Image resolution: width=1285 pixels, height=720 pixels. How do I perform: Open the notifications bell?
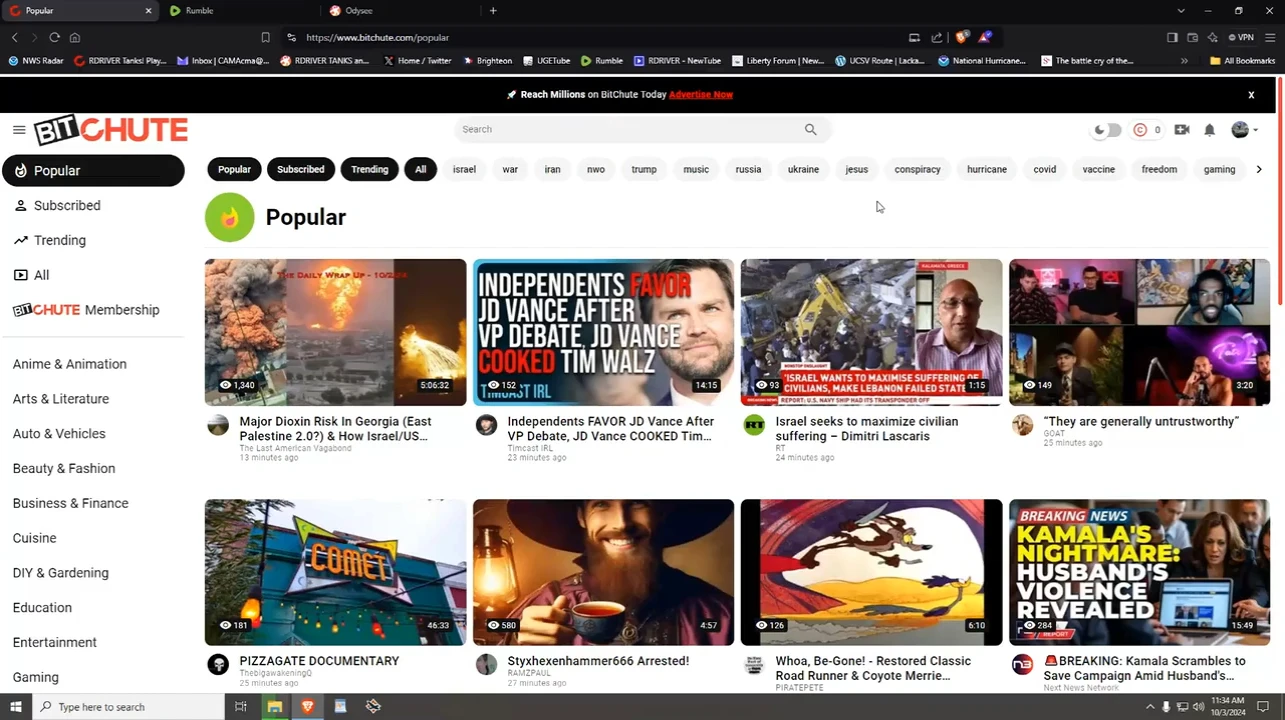coord(1209,130)
